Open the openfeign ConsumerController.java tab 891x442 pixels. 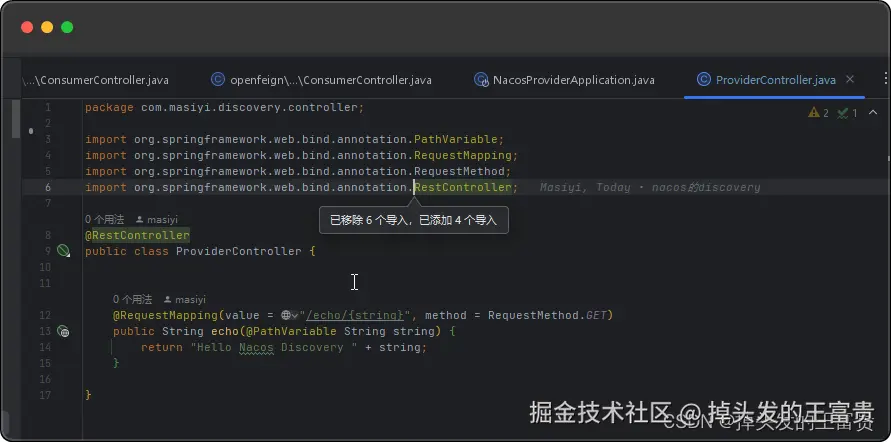(x=321, y=80)
